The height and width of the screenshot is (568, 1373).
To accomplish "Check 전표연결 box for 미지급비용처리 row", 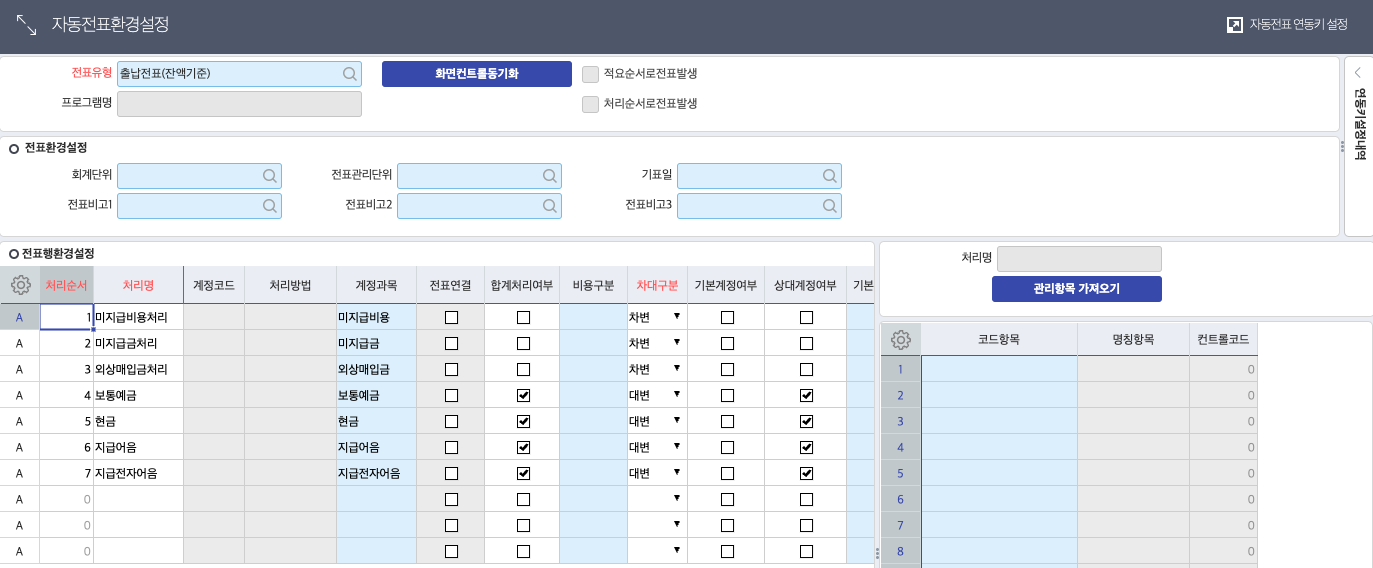I will point(451,317).
